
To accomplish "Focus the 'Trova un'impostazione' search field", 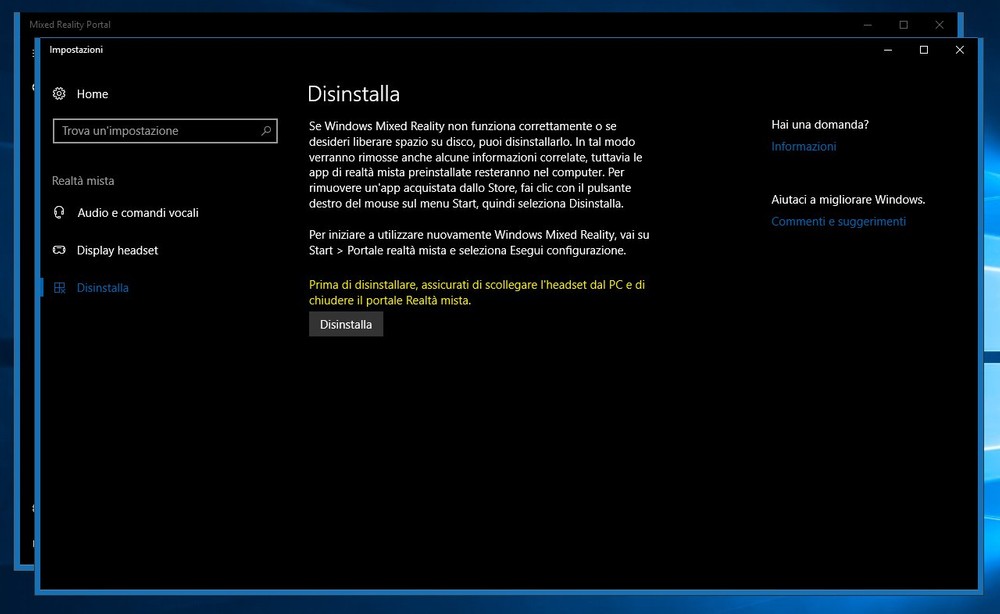I will [165, 131].
